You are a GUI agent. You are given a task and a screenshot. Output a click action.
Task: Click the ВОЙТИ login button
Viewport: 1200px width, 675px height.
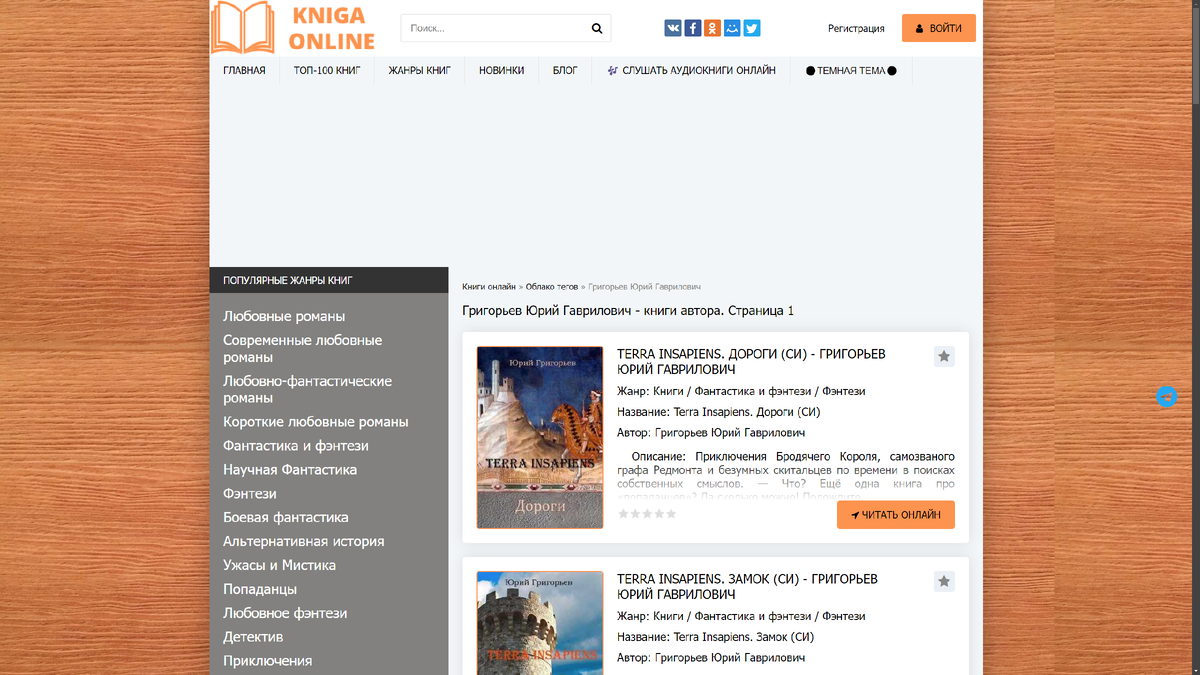[938, 28]
